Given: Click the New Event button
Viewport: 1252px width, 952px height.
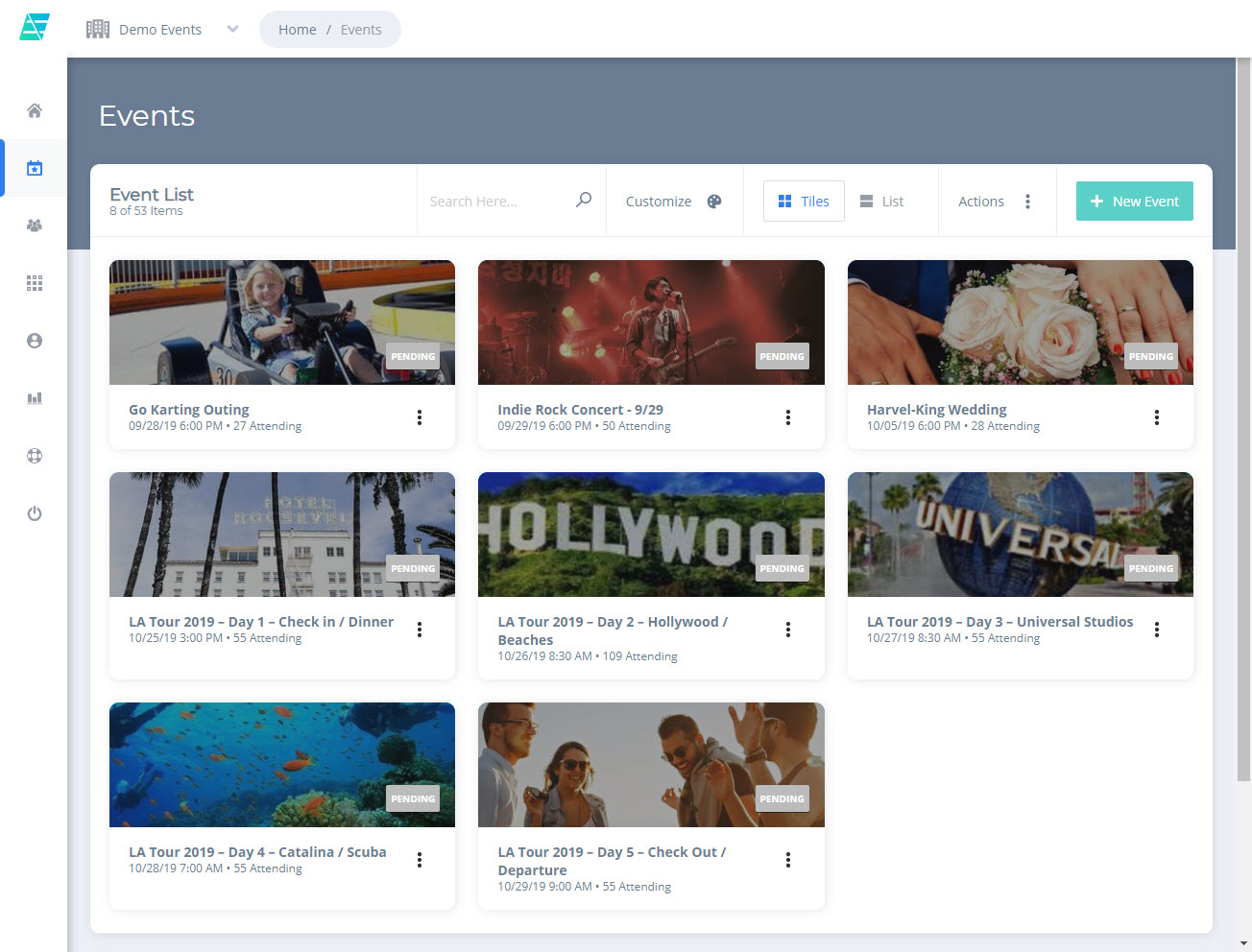Looking at the screenshot, I should tap(1134, 202).
